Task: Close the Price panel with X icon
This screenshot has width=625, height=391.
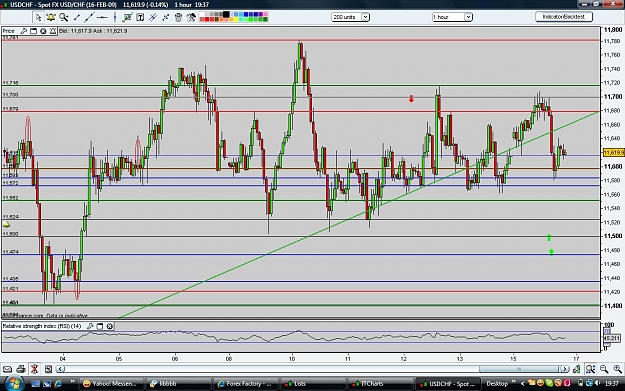Action: (x=43, y=31)
